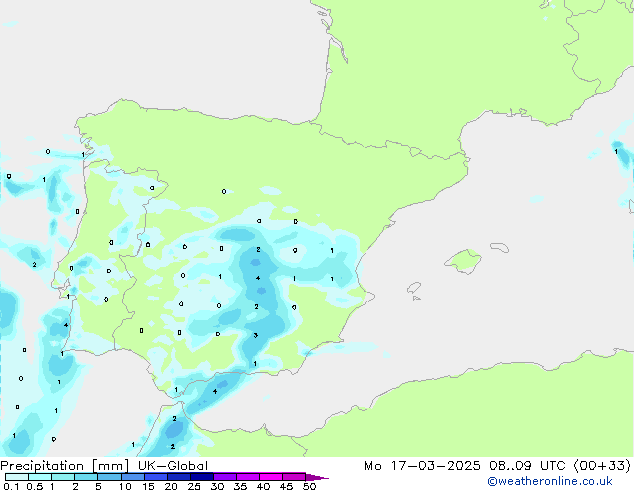
Task: Click the 20–25 mm legend color swatch
Action: tap(178, 477)
